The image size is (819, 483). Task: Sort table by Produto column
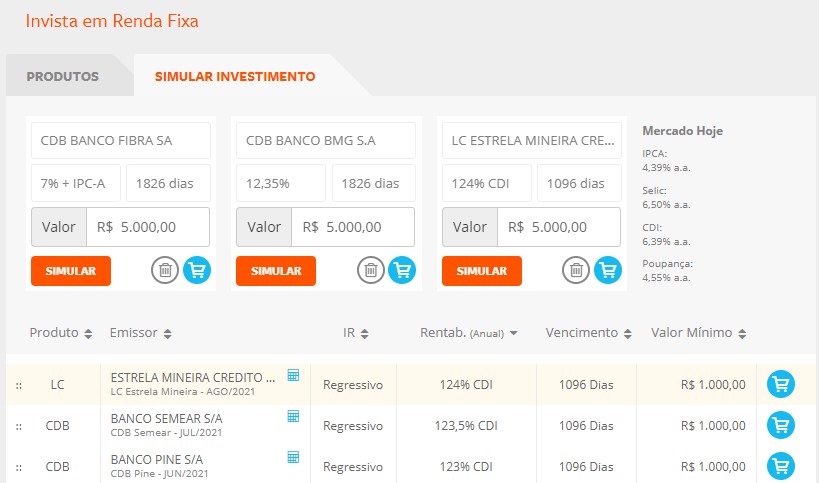tap(60, 333)
